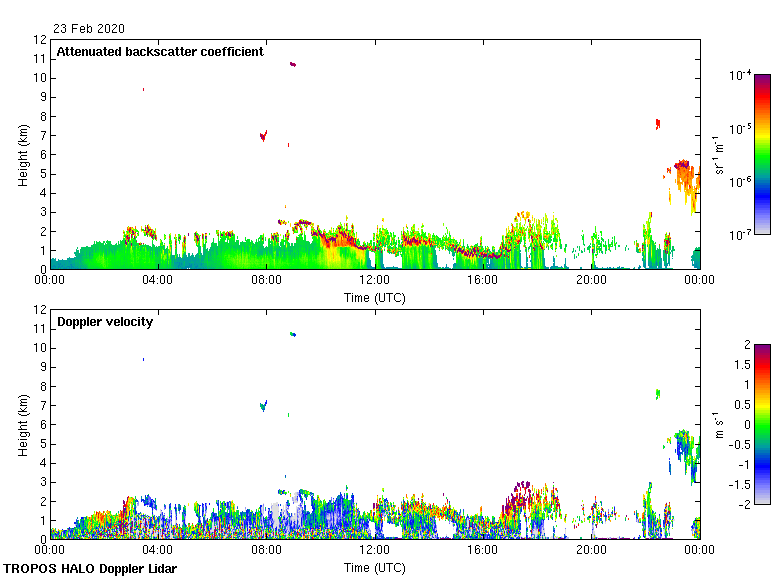Viewport: 780px width, 580px height.
Task: Click the "23 Feb 2020" date label
Action: click(x=90, y=29)
